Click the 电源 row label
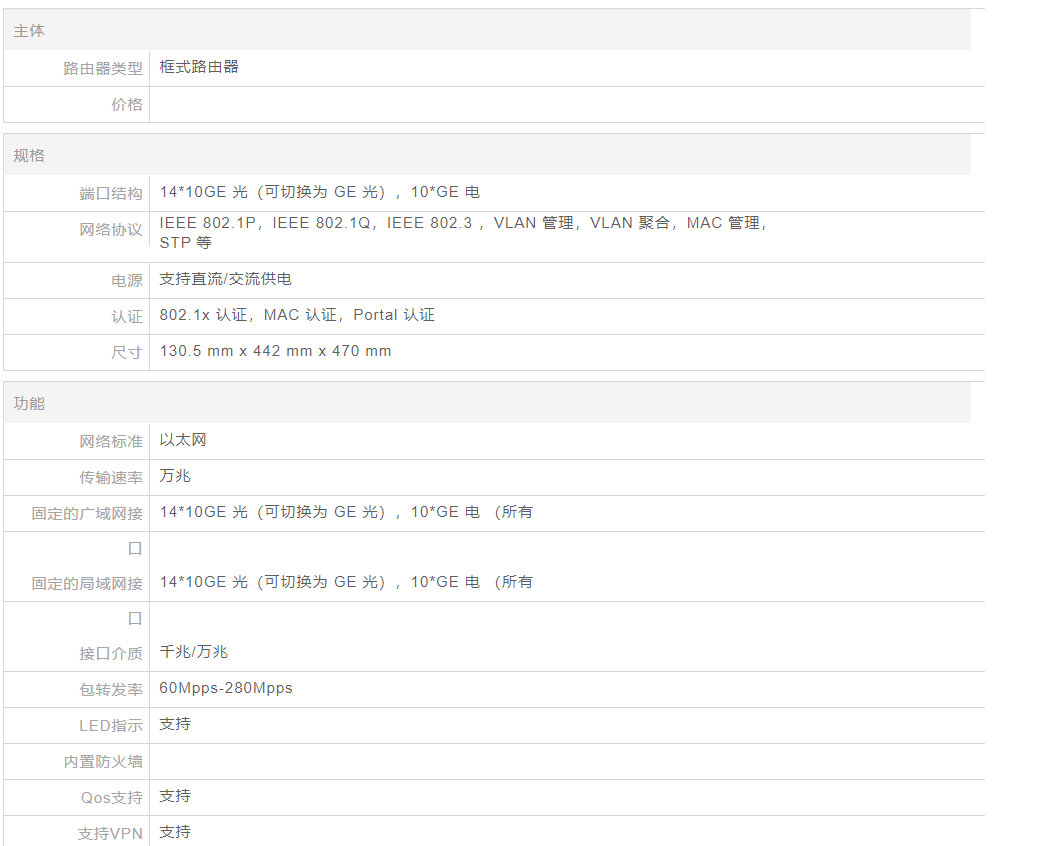Screen dimensions: 1040x846 pos(127,281)
